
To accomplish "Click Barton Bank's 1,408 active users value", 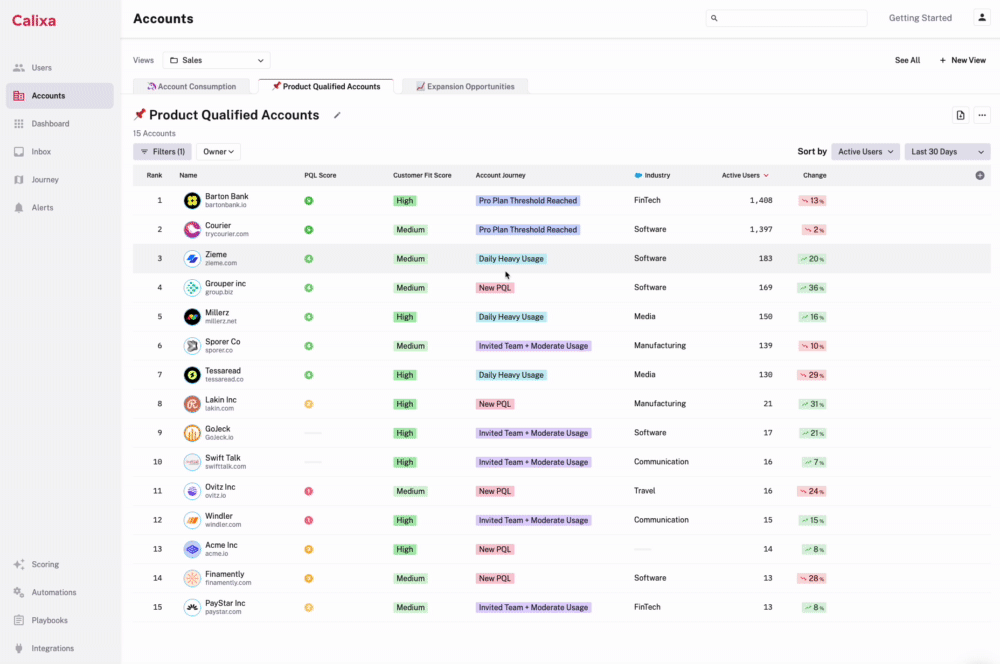I will (x=761, y=200).
